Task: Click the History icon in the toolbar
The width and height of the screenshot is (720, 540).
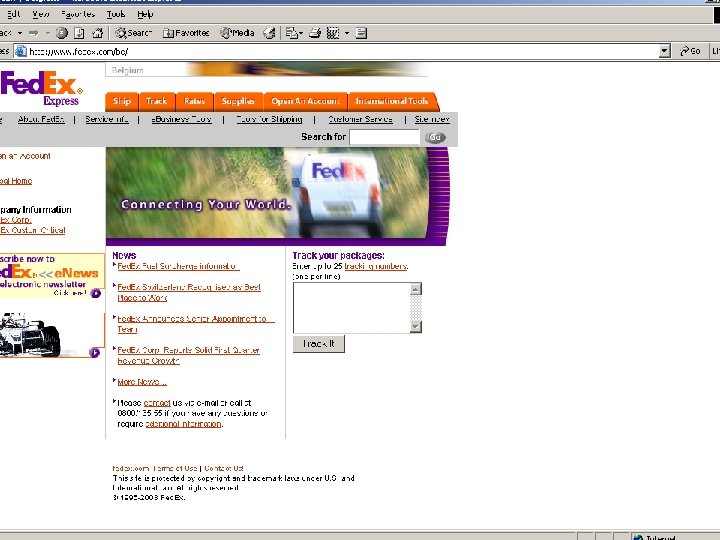Action: pyautogui.click(x=270, y=33)
